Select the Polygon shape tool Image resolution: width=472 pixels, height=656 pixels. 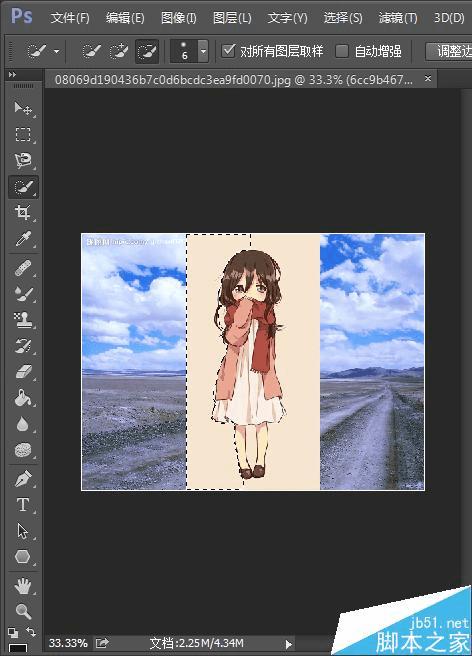coord(23,557)
